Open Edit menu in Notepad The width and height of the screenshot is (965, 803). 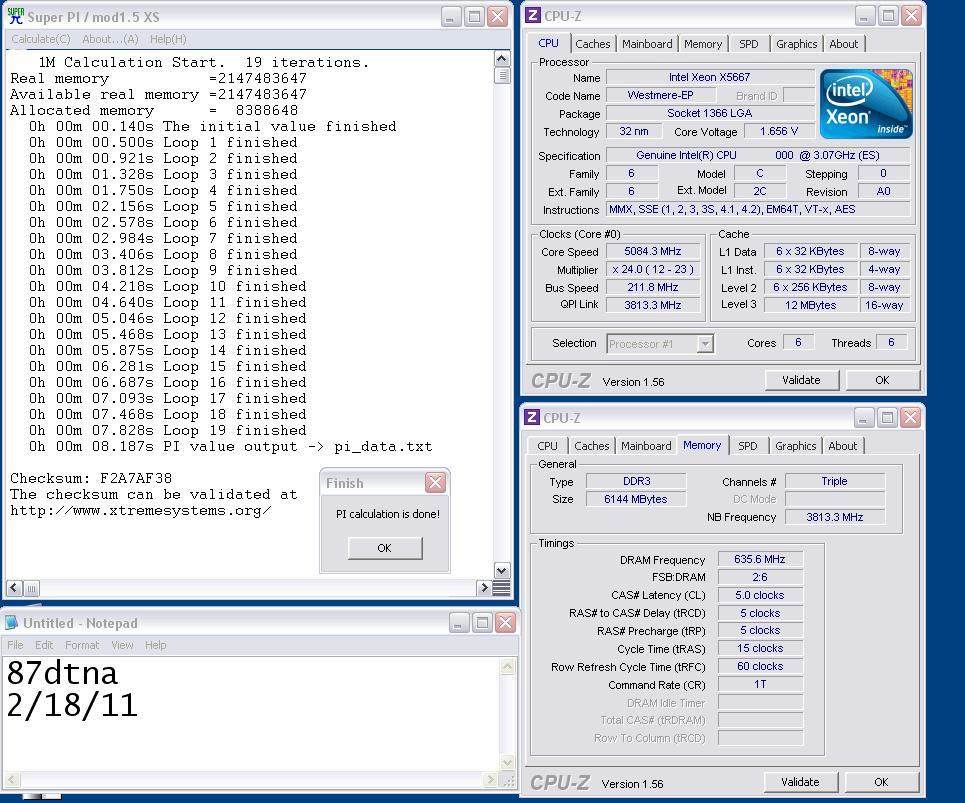44,645
